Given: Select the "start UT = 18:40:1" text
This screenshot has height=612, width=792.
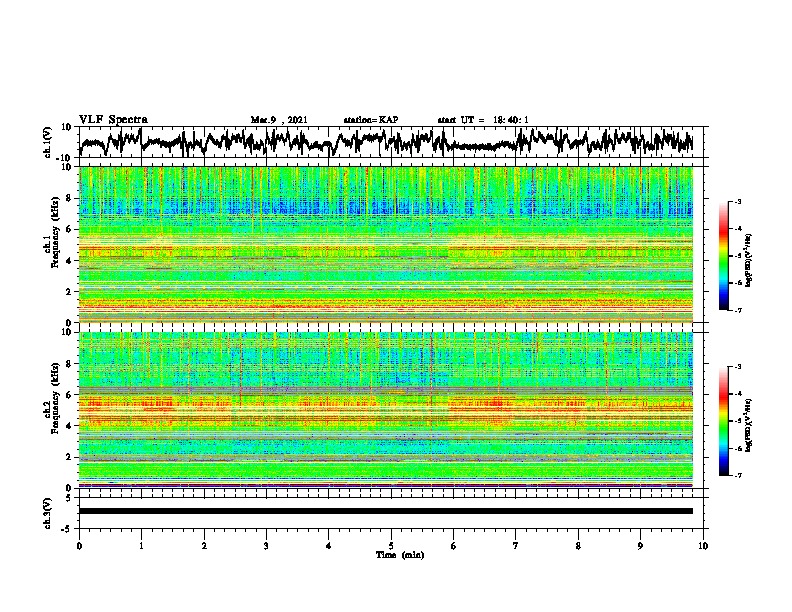Looking at the screenshot, I should point(483,120).
